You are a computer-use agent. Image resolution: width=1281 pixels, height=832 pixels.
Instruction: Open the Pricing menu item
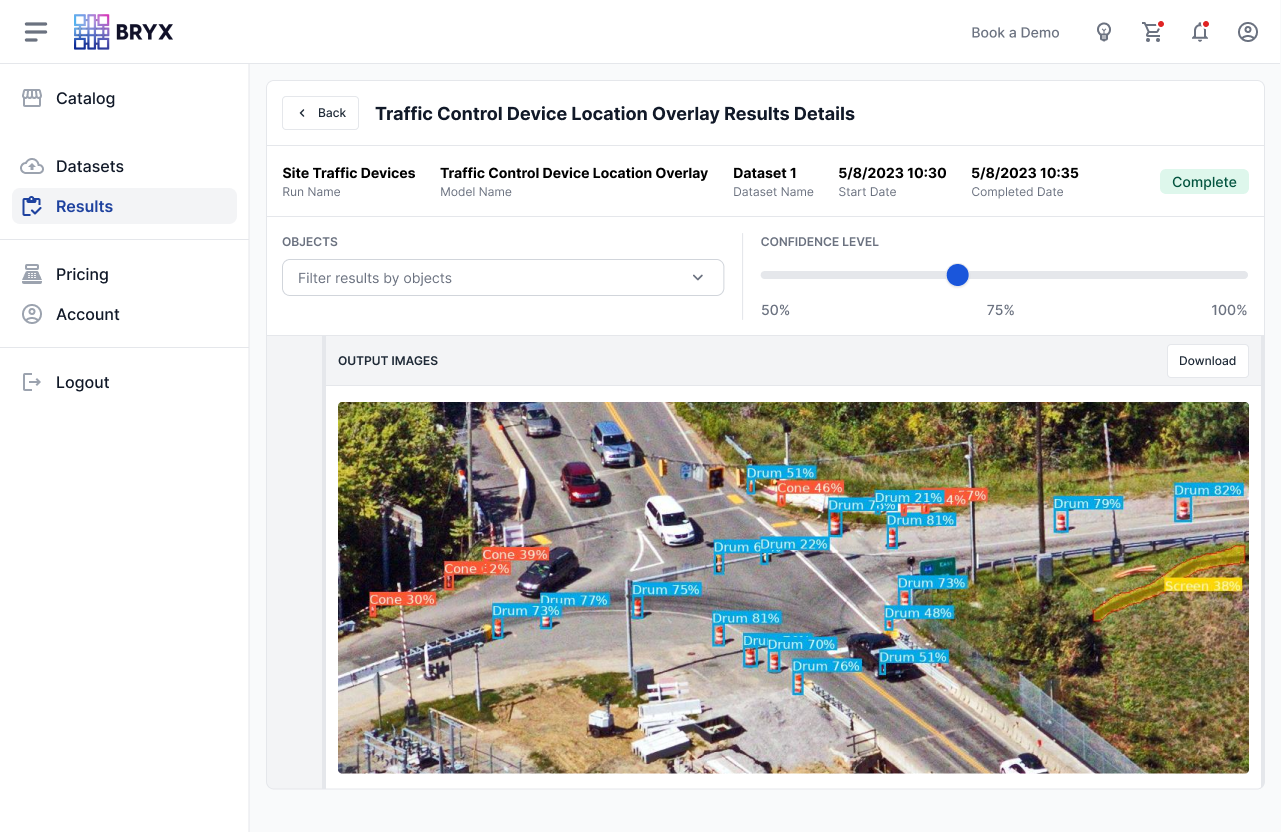pos(82,274)
